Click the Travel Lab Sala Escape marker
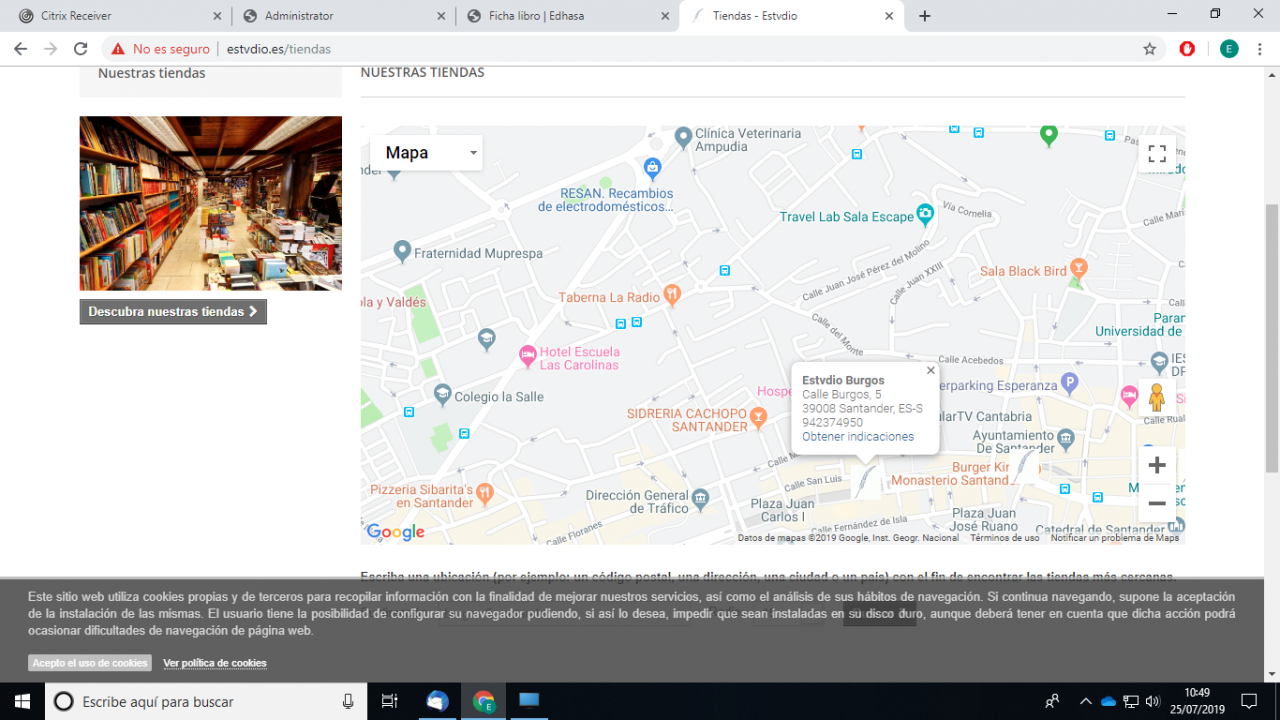The height and width of the screenshot is (720, 1280). 926,215
